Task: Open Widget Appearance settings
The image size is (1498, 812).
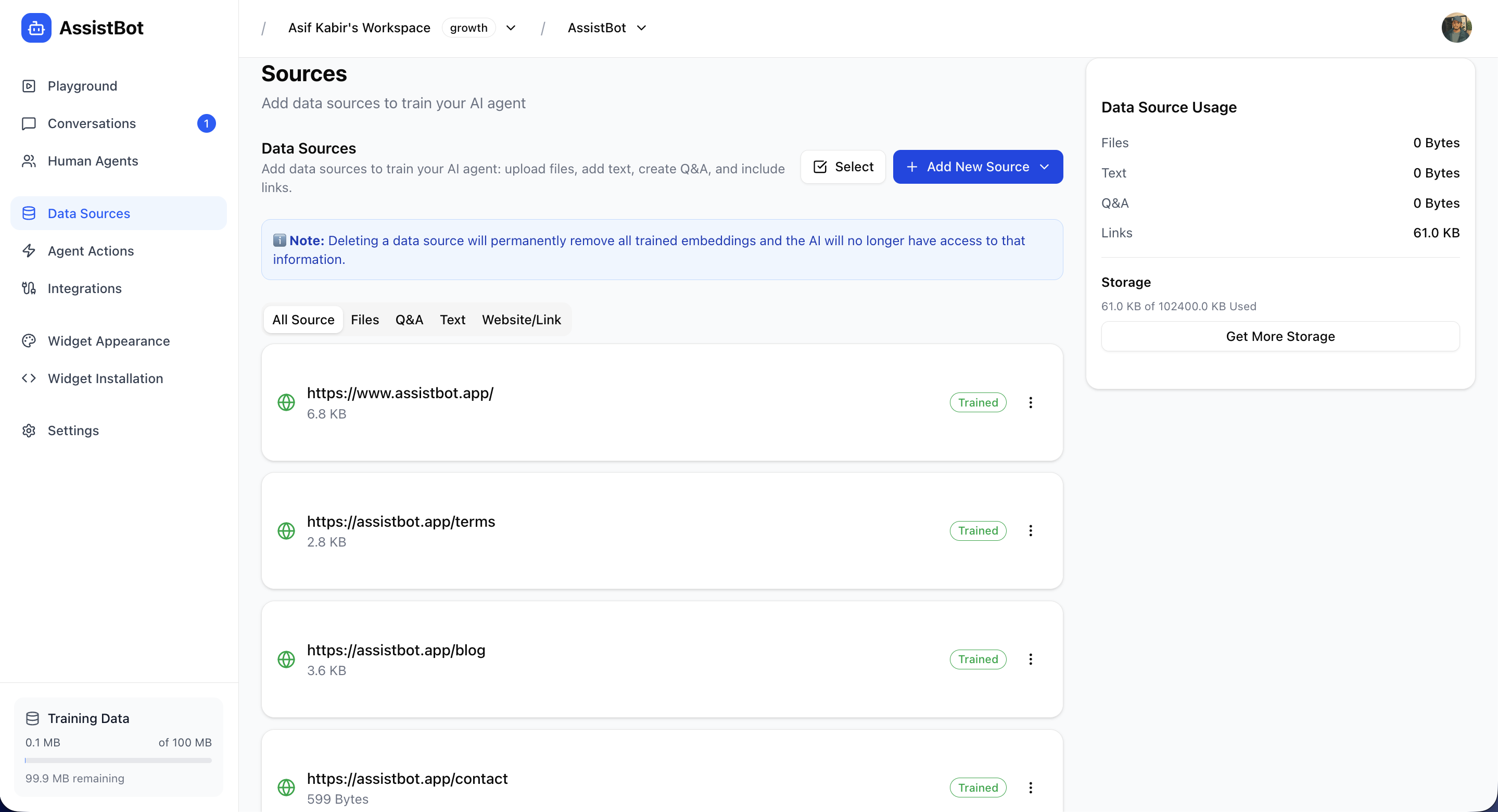Action: 108,341
